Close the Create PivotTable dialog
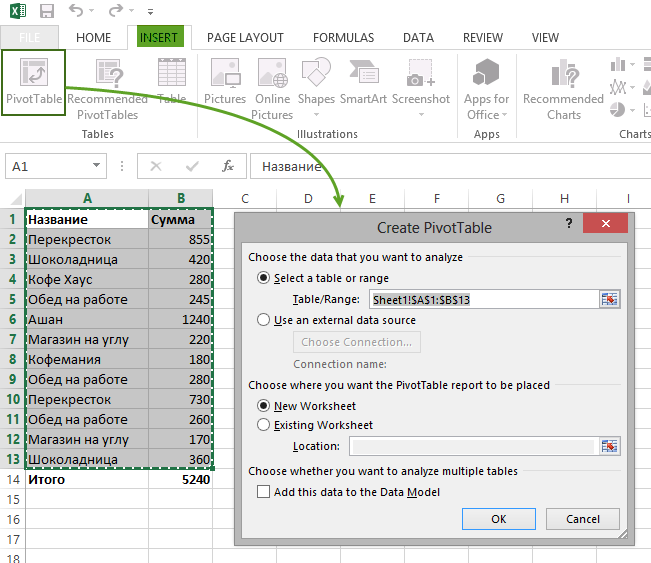Image resolution: width=651 pixels, height=563 pixels. [x=605, y=223]
